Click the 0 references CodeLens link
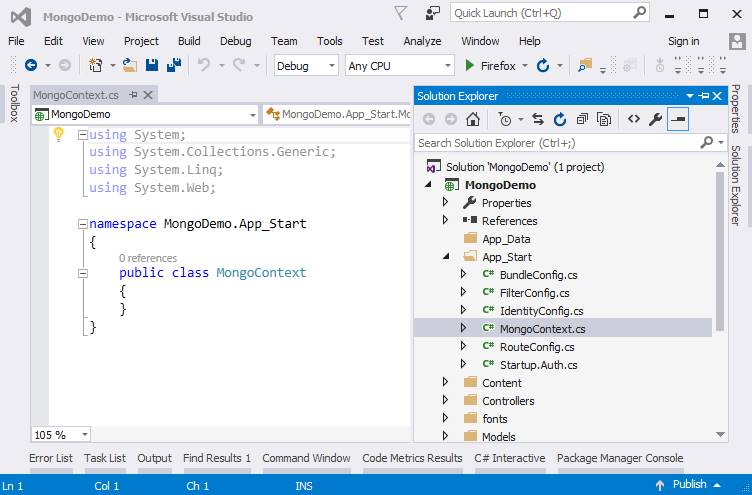The width and height of the screenshot is (752, 495). pyautogui.click(x=148, y=258)
